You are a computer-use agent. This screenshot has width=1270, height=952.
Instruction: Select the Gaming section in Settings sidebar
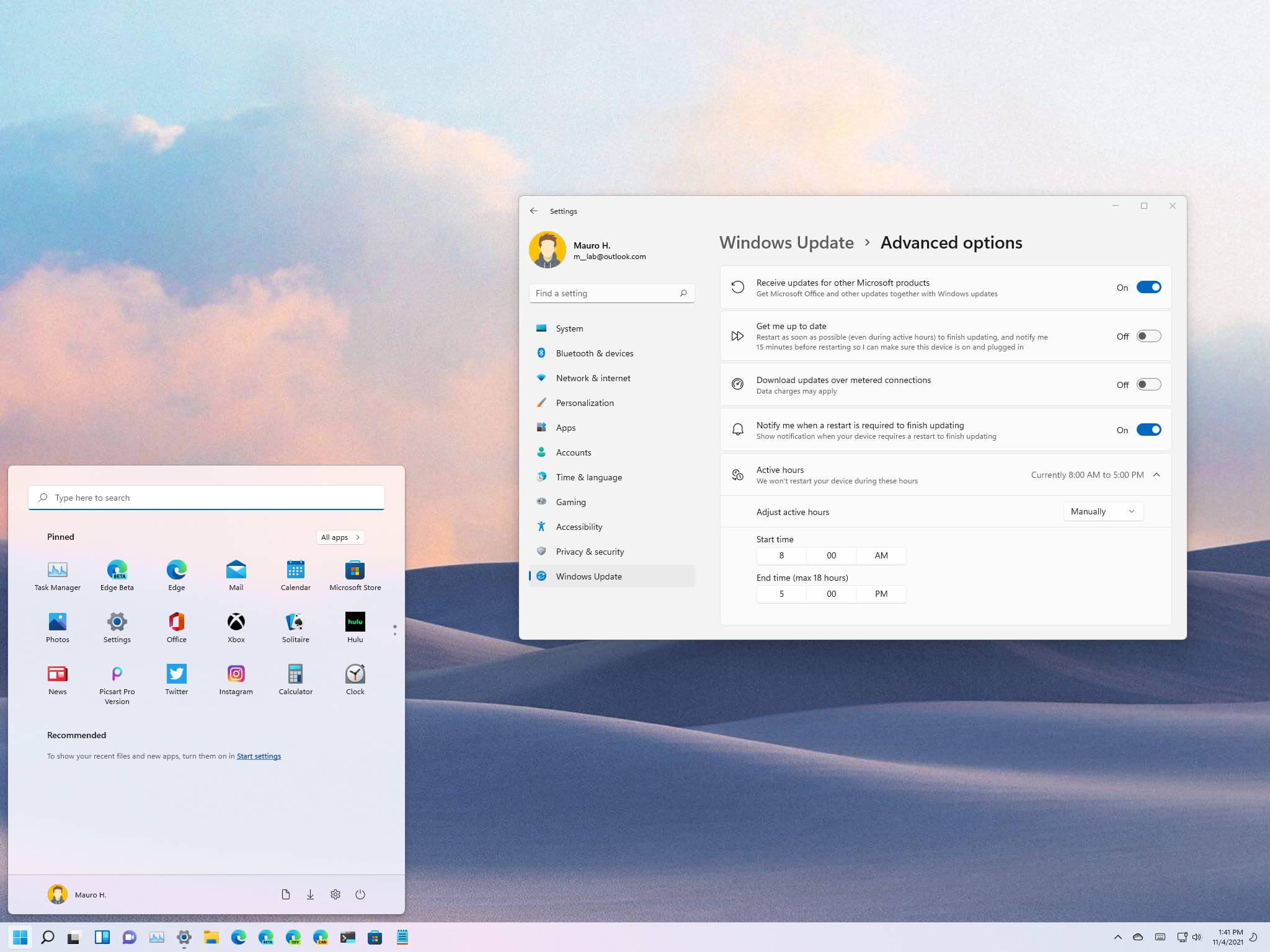[570, 501]
